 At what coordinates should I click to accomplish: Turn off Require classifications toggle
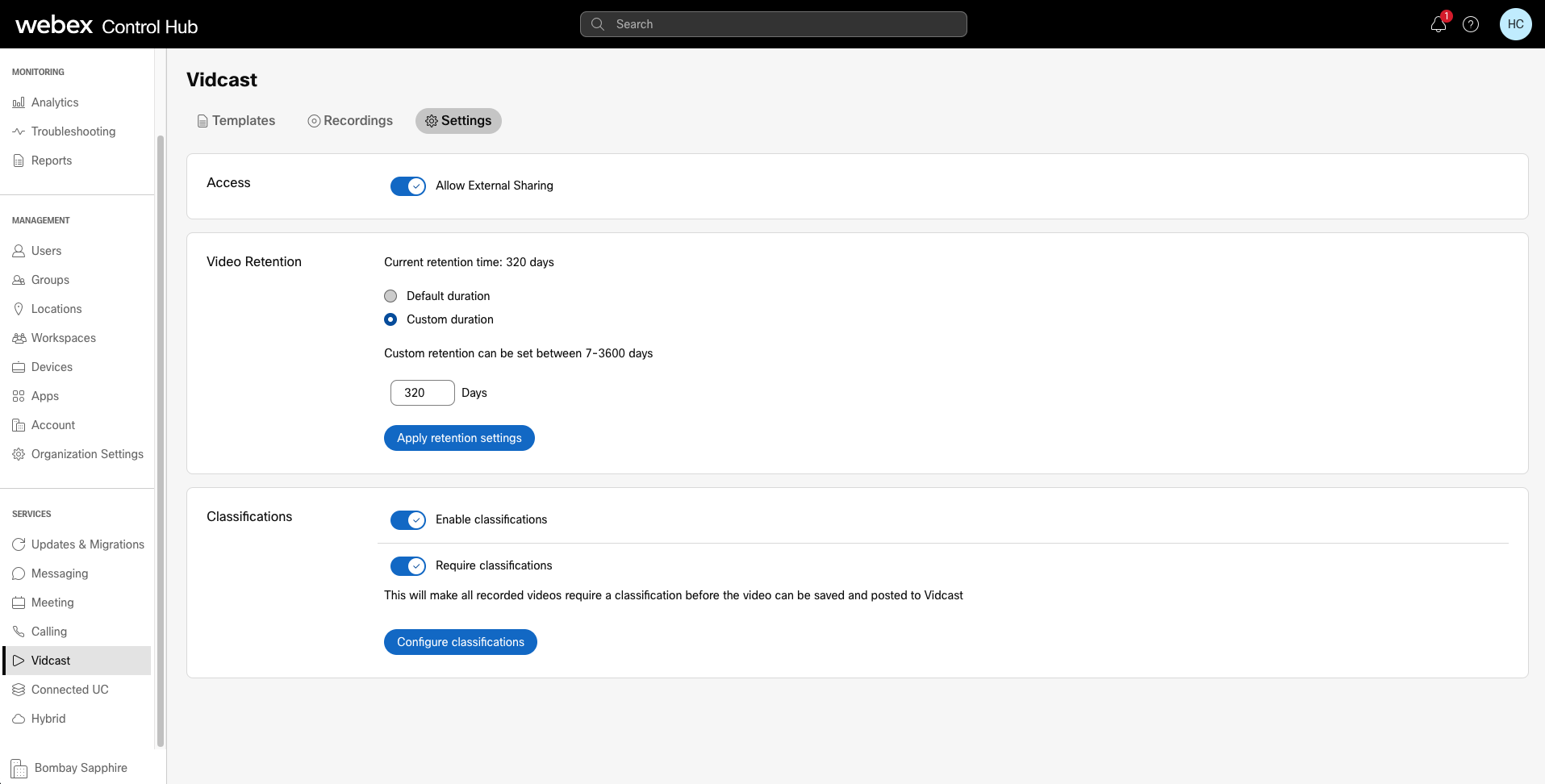[x=408, y=566]
